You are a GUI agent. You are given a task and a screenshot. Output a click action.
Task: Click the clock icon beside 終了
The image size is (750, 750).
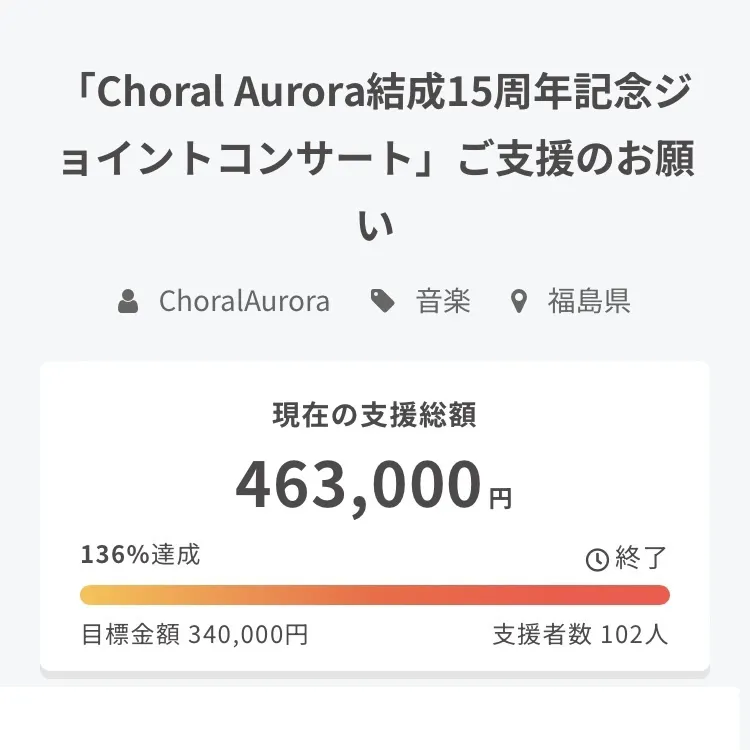(597, 560)
